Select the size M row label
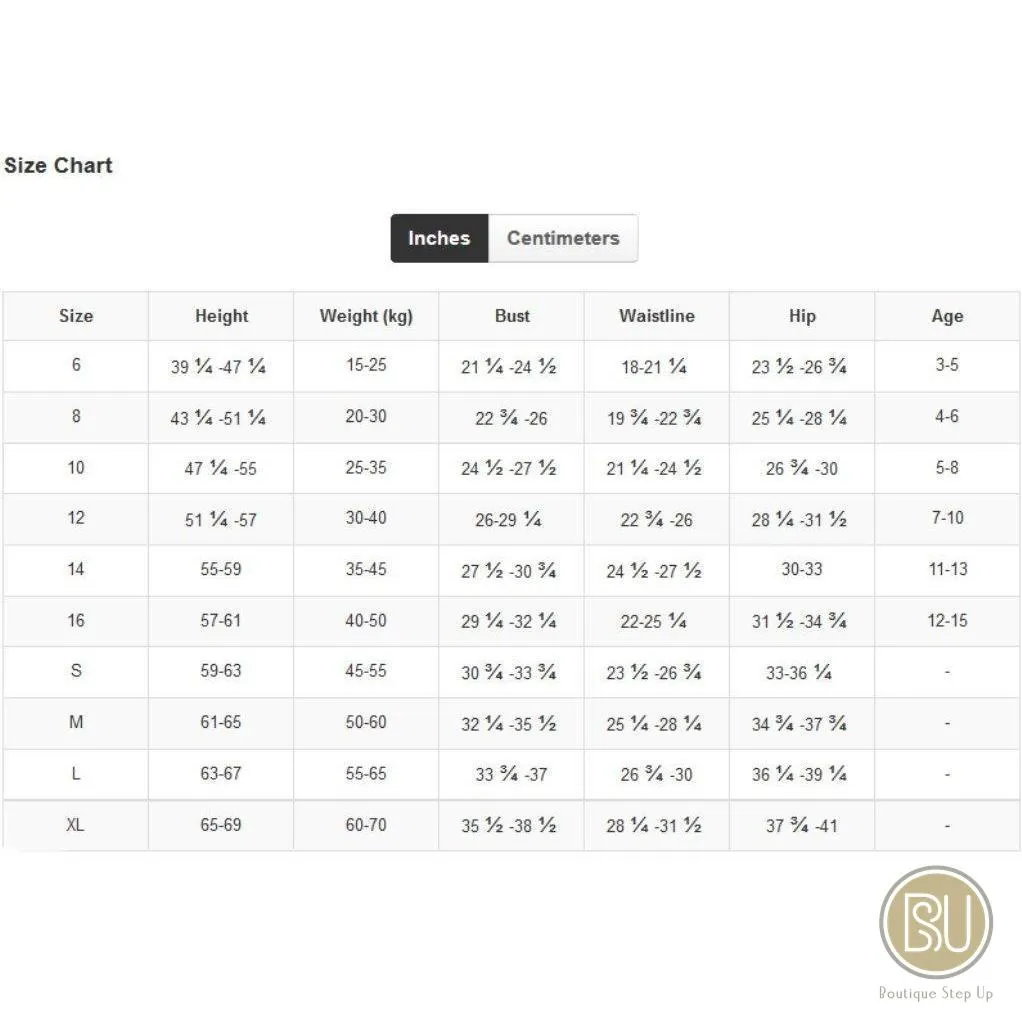This screenshot has height=1022, width=1022. [76, 723]
